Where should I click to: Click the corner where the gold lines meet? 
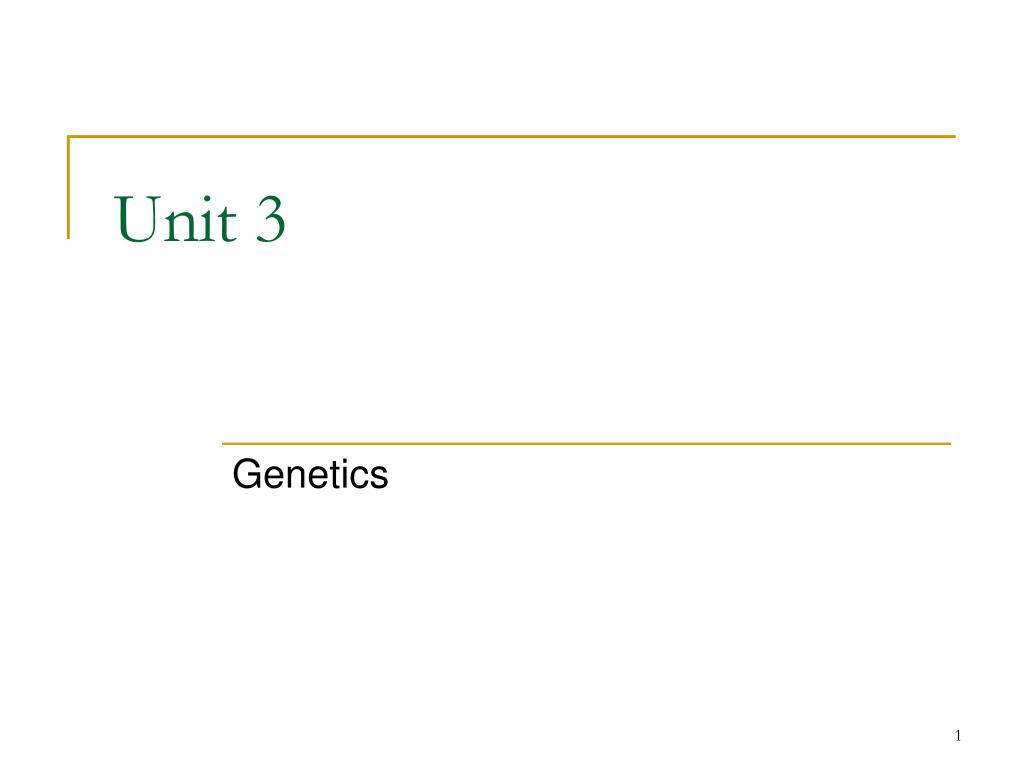(x=69, y=136)
